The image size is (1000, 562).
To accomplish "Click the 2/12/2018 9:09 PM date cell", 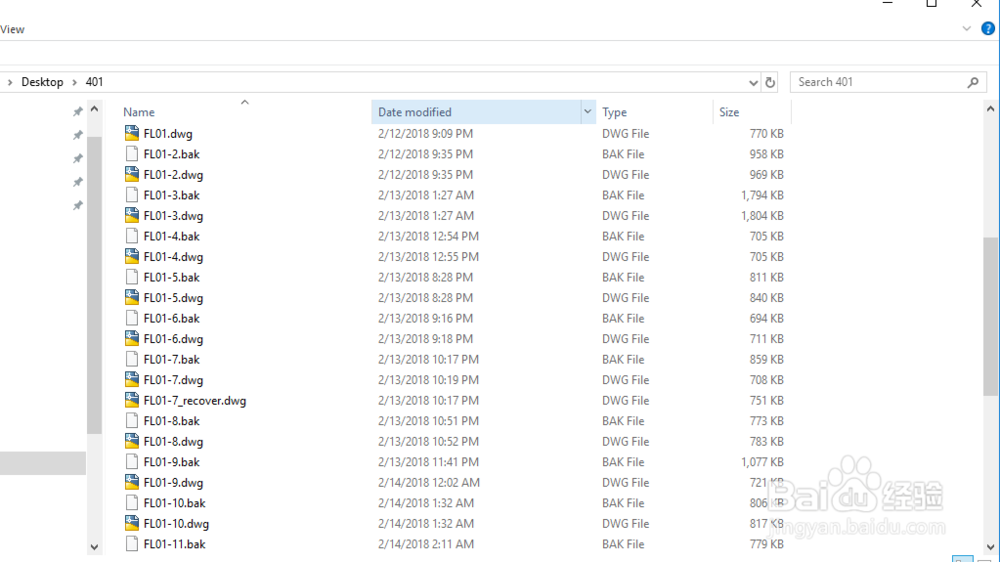I will click(425, 134).
